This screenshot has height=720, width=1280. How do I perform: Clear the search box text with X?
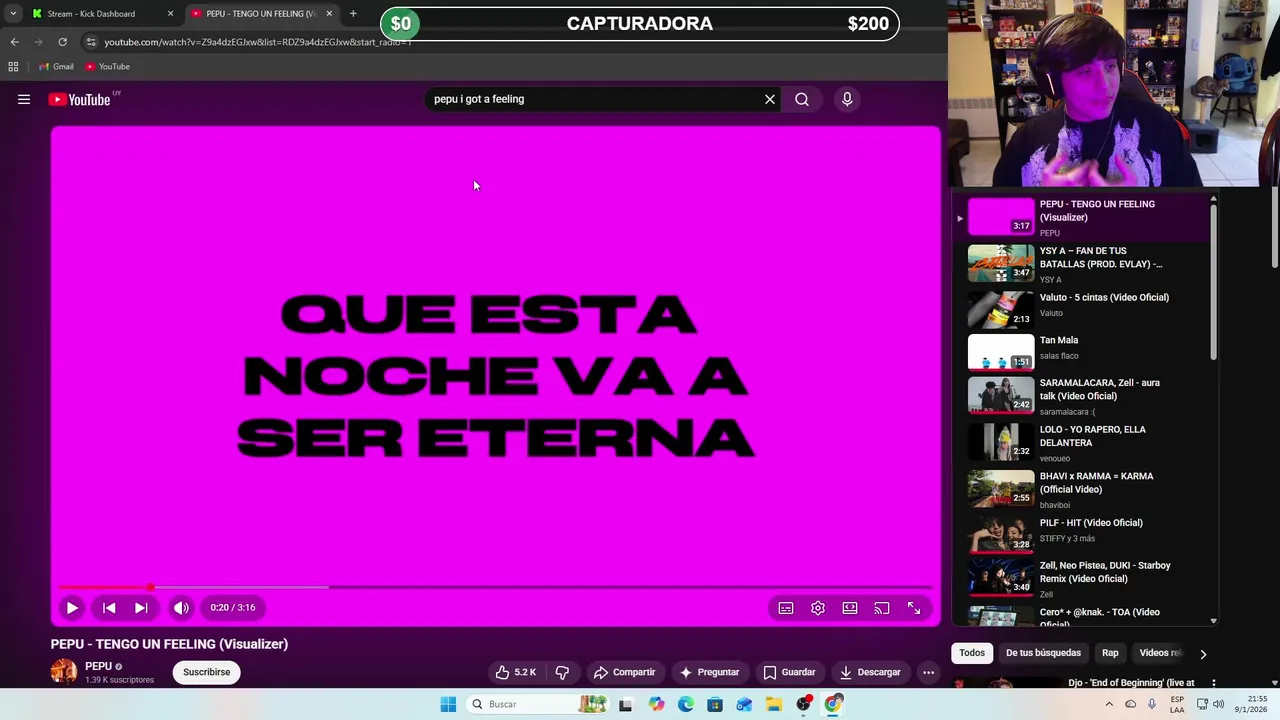pos(770,99)
